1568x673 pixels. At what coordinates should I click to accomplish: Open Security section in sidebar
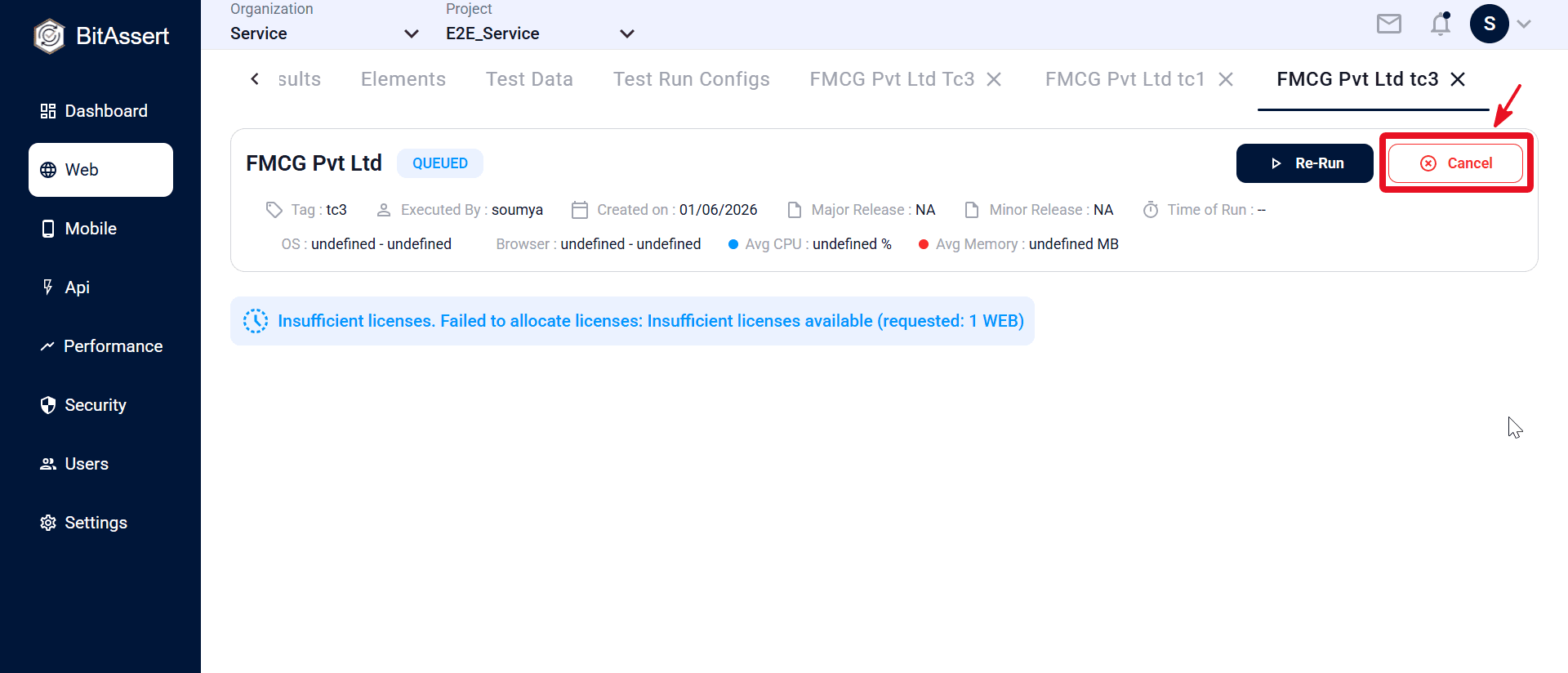100,405
